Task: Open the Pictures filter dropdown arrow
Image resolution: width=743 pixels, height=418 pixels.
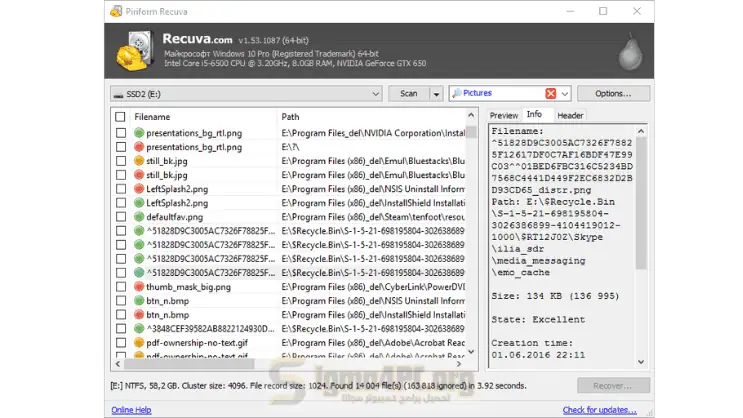Action: coord(565,93)
